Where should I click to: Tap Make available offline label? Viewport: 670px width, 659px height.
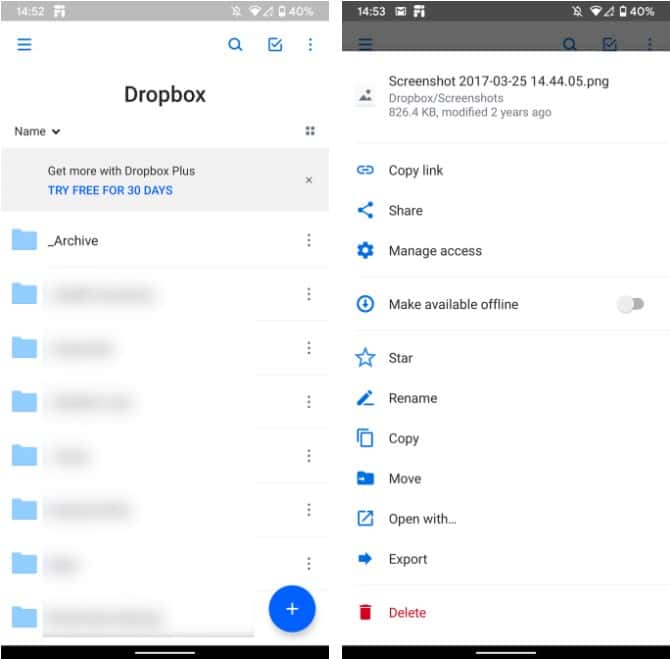pos(453,304)
